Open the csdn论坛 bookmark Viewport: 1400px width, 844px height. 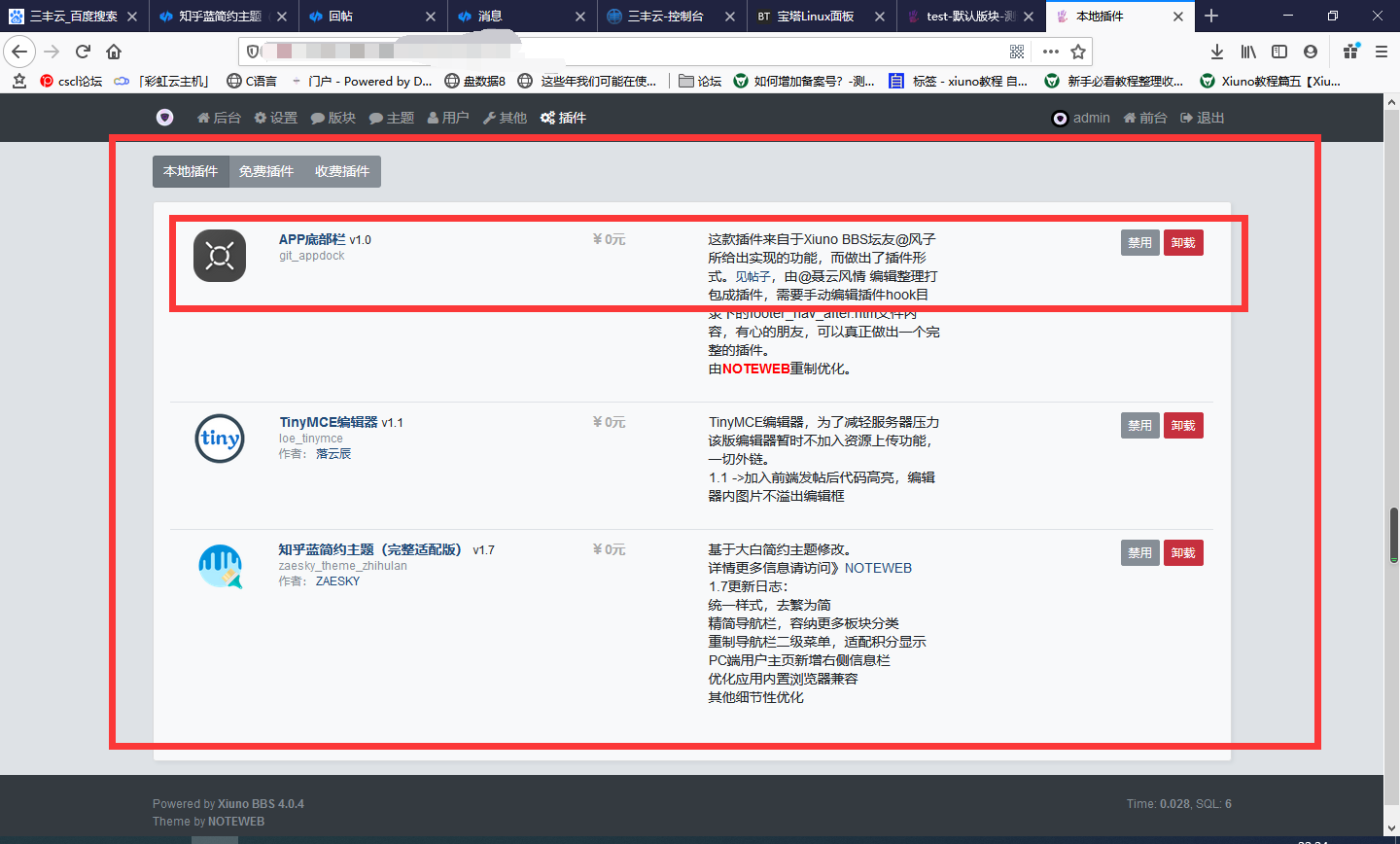[71, 81]
